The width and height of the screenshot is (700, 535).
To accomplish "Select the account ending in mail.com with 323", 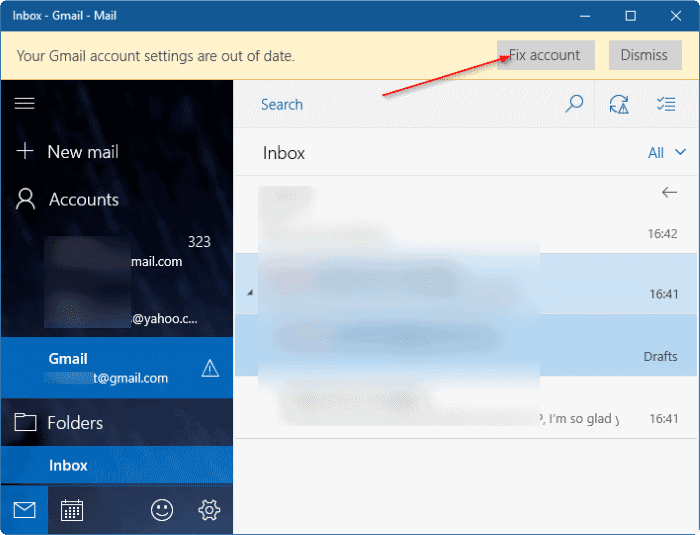I will pyautogui.click(x=117, y=251).
